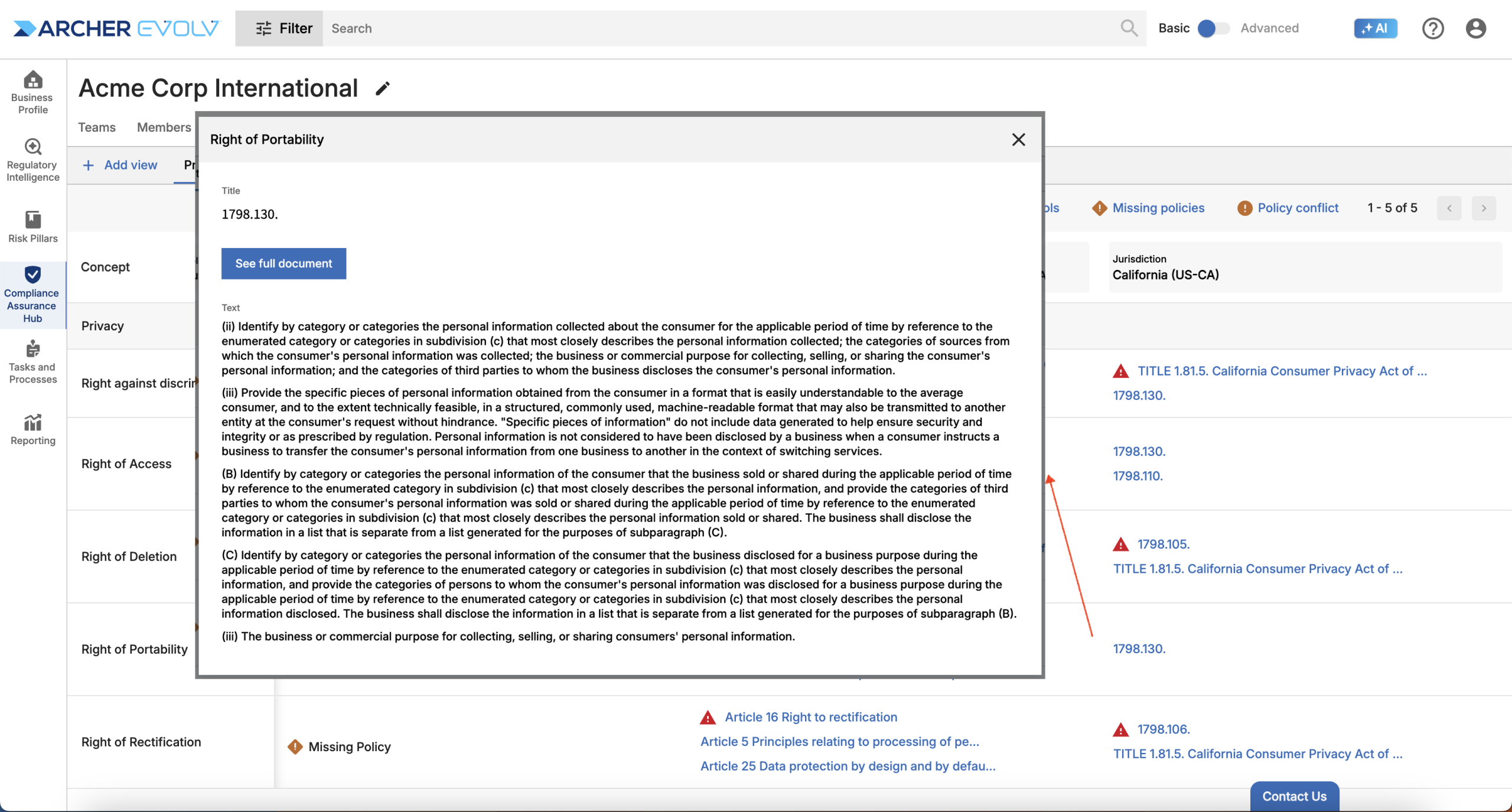Go to previous results page
Screen dimensions: 1512x812
pyautogui.click(x=1449, y=208)
